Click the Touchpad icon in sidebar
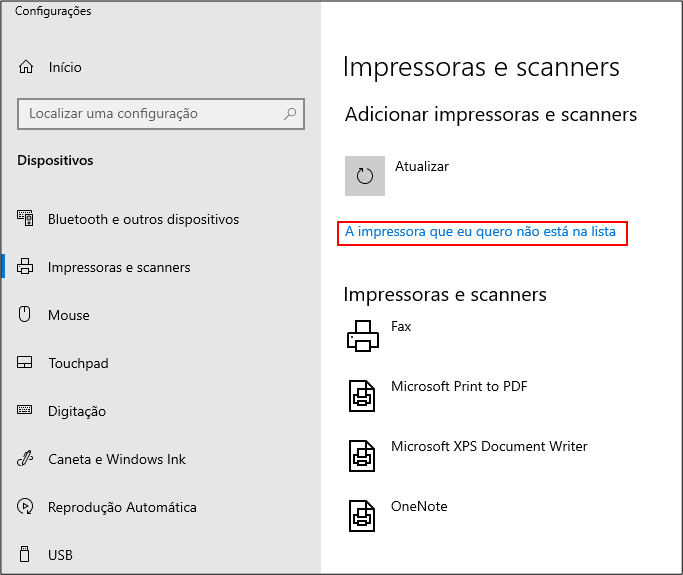Viewport: 683px width, 575px height. coord(26,363)
